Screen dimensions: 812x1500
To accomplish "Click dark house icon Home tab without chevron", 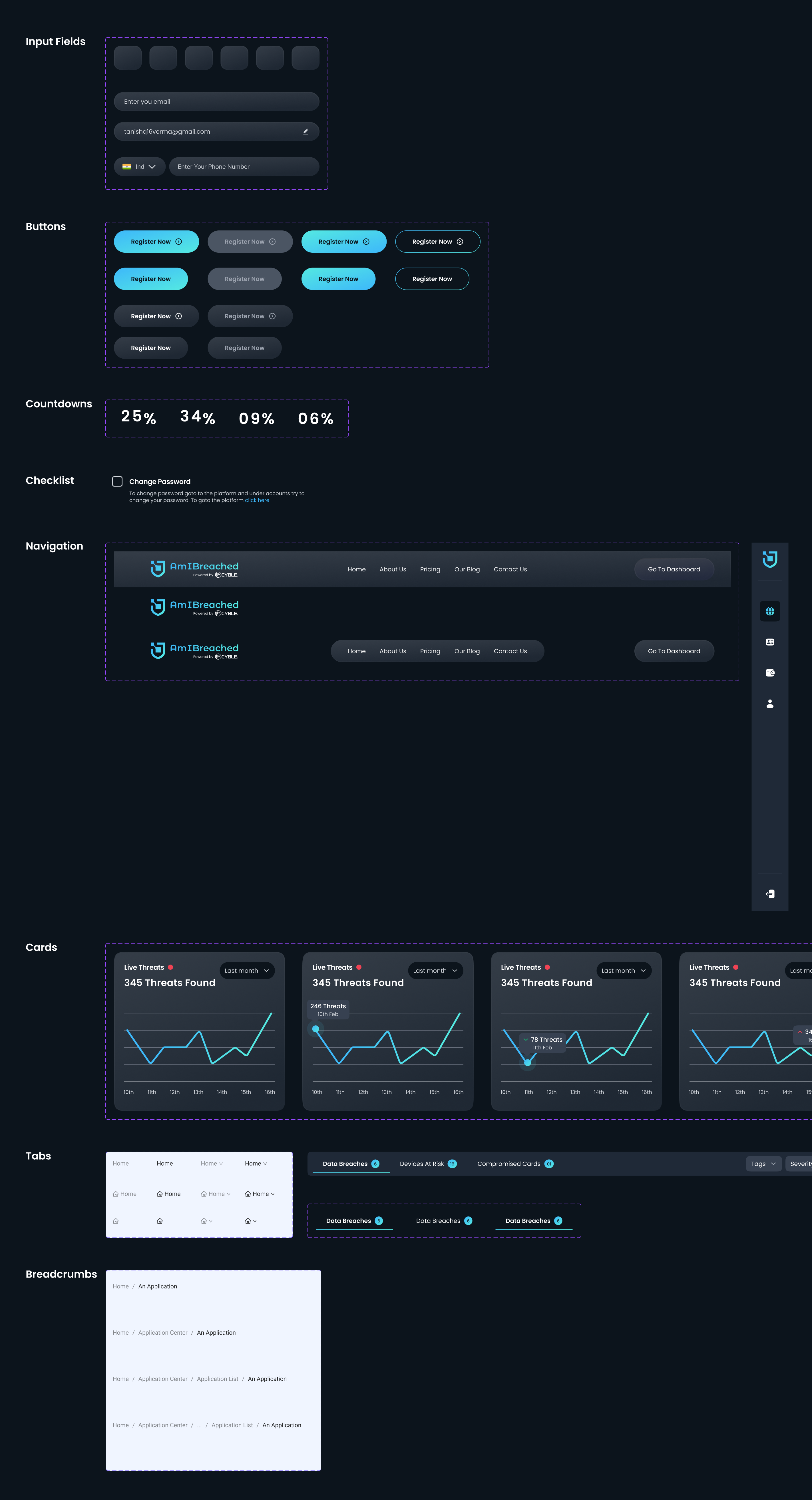I will (x=169, y=1194).
